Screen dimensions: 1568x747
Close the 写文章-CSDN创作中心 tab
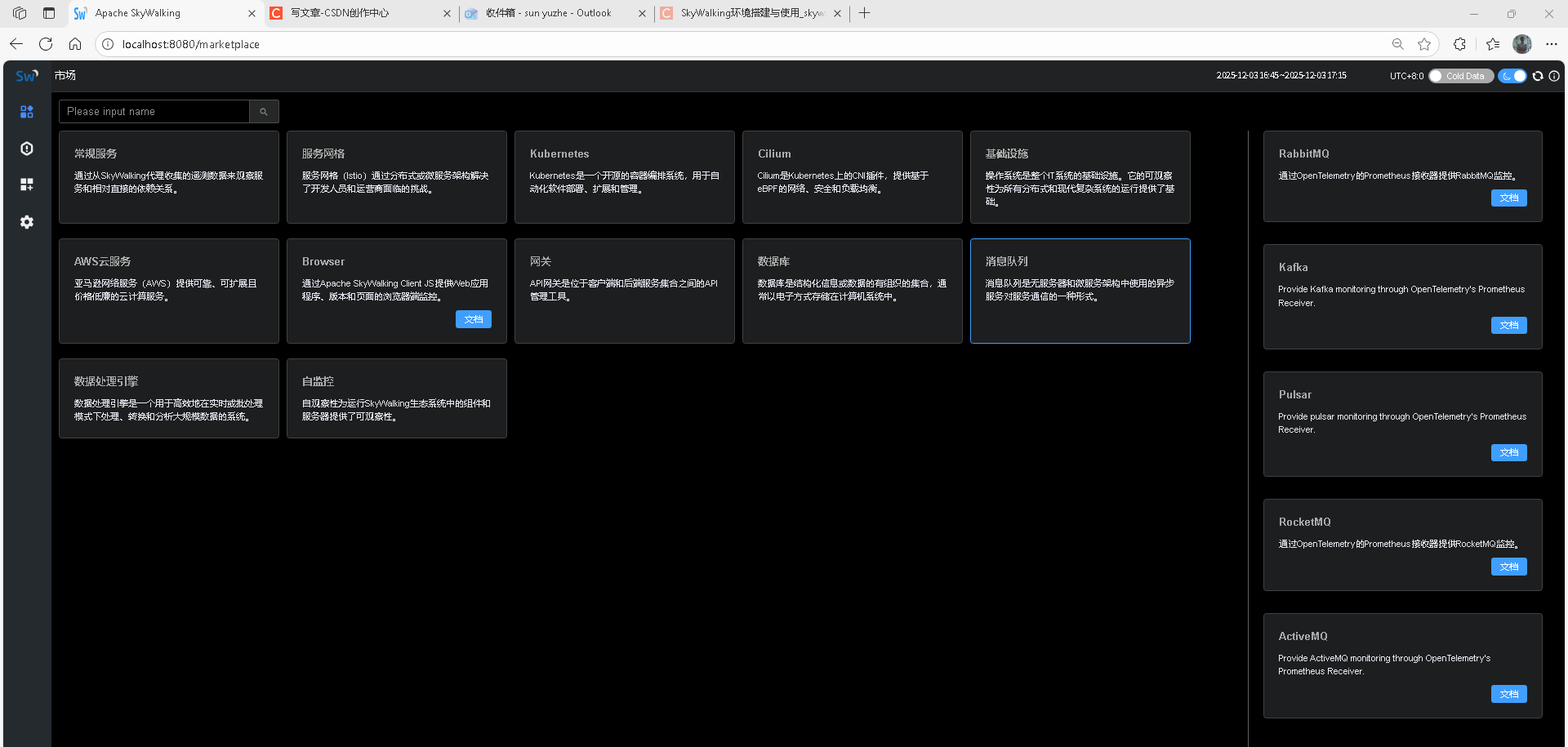pos(447,13)
